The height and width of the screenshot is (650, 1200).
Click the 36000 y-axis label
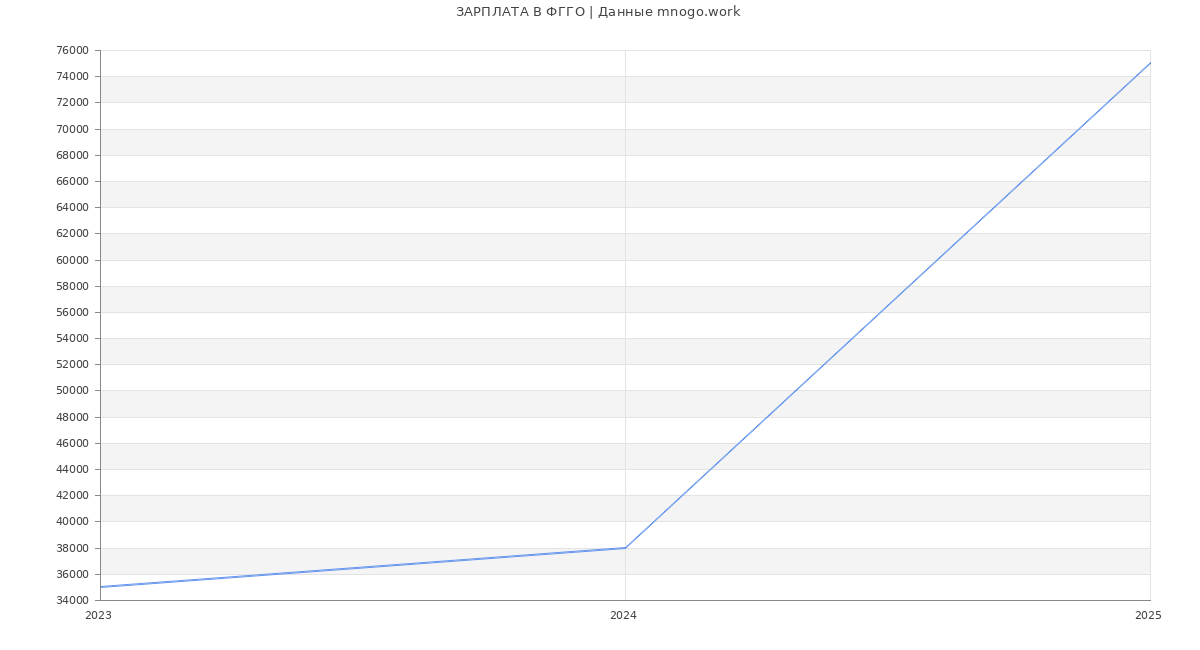(72, 574)
